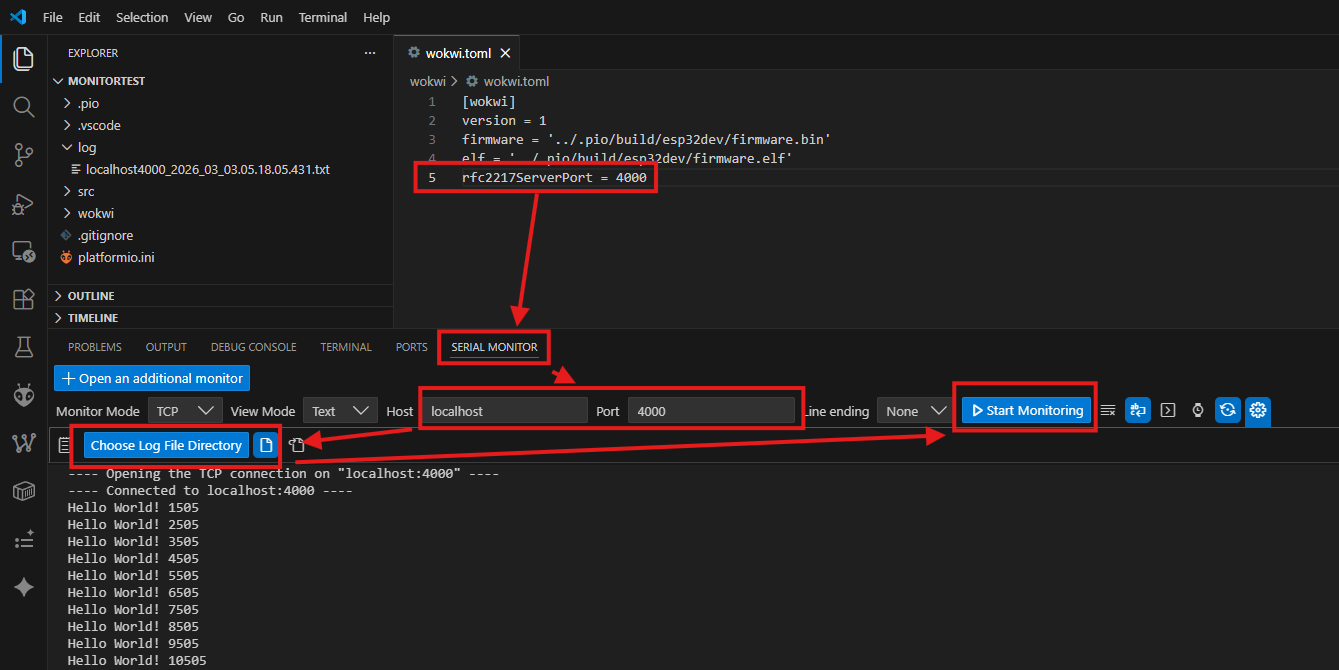Screen dimensions: 1339x670
Task: Toggle the timestamp watch icon
Action: point(1198,410)
